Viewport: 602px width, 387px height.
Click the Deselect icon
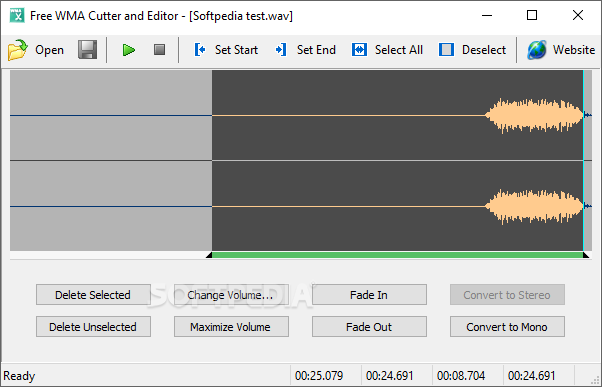(x=446, y=50)
